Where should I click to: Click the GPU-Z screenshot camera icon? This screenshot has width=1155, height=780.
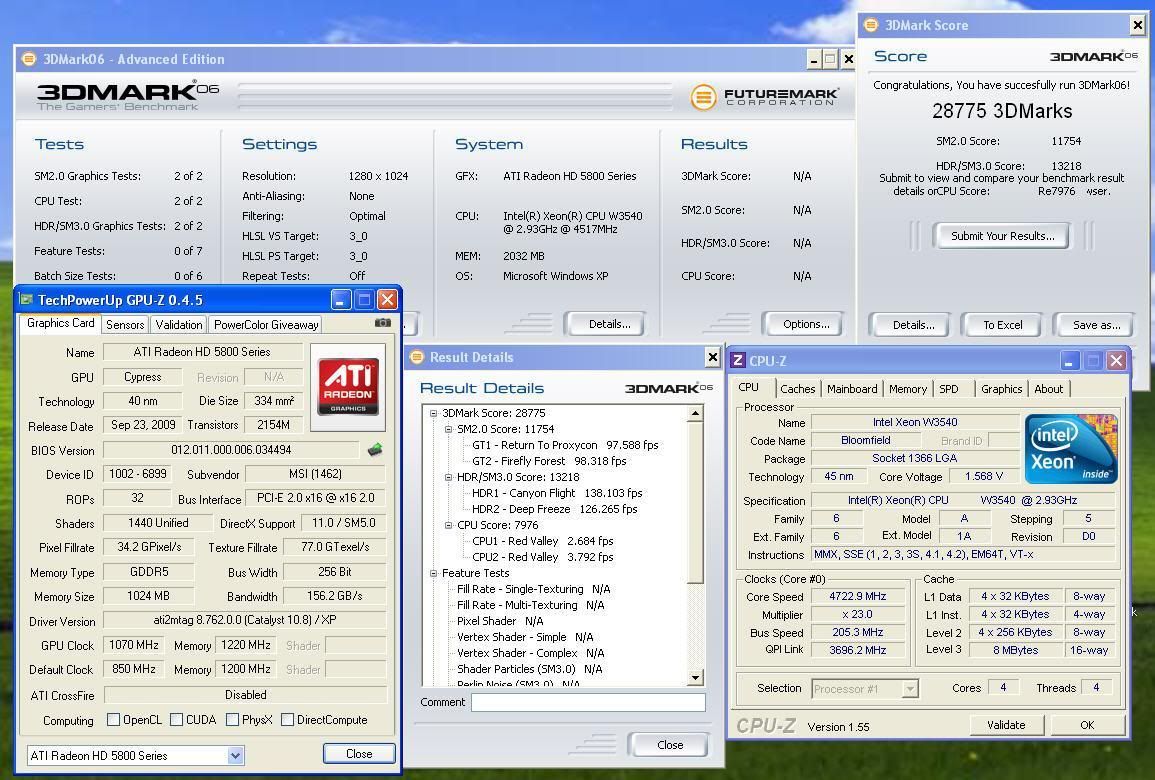tap(382, 323)
